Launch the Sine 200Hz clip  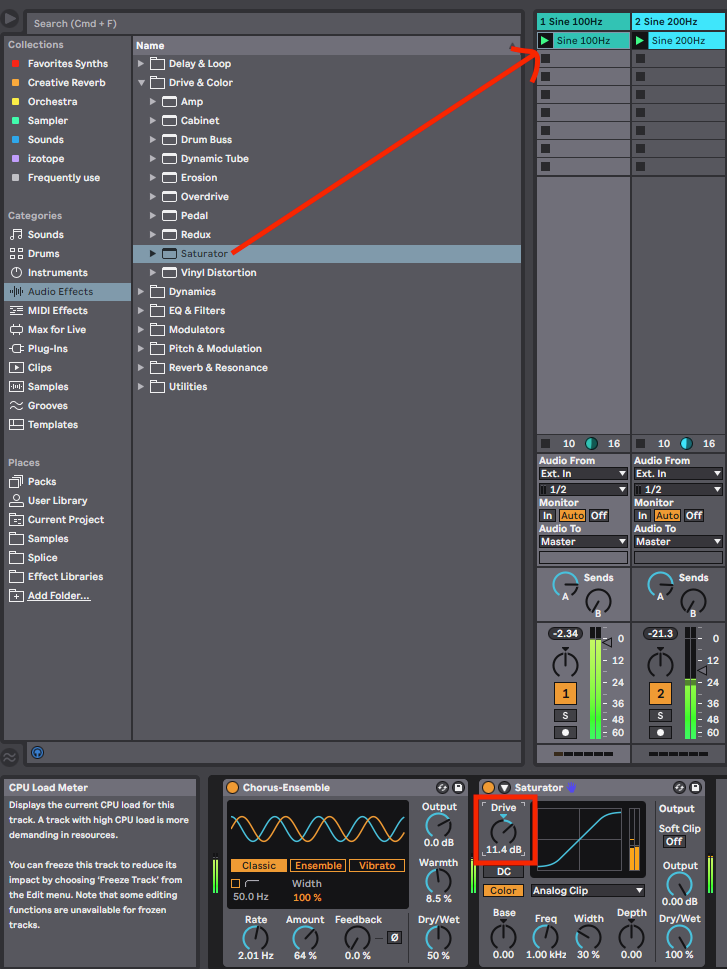(640, 41)
